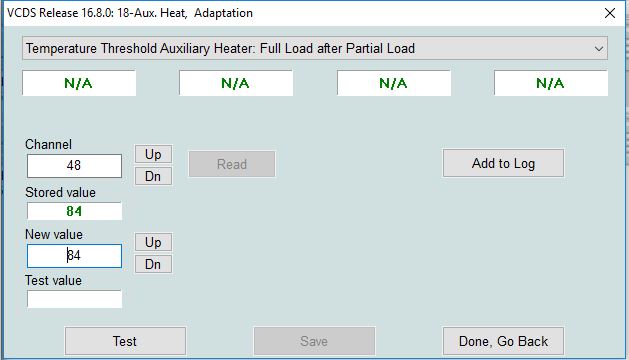Raise the New value with Up button
This screenshot has width=629, height=360.
(x=153, y=242)
